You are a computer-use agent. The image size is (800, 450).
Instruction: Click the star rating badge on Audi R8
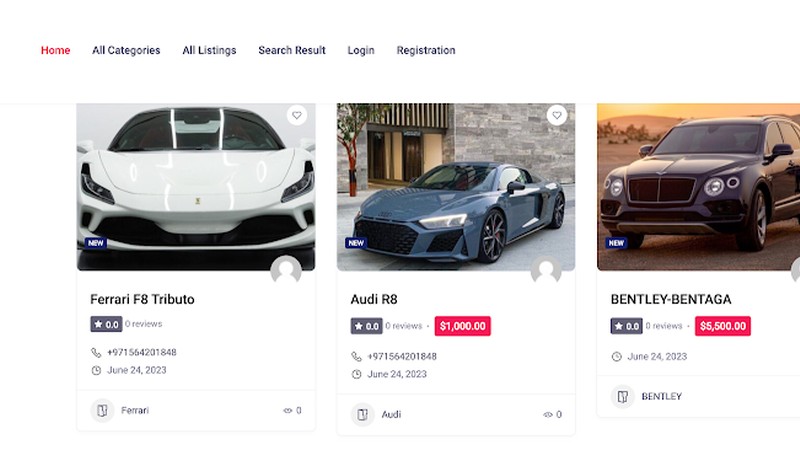pyautogui.click(x=366, y=326)
